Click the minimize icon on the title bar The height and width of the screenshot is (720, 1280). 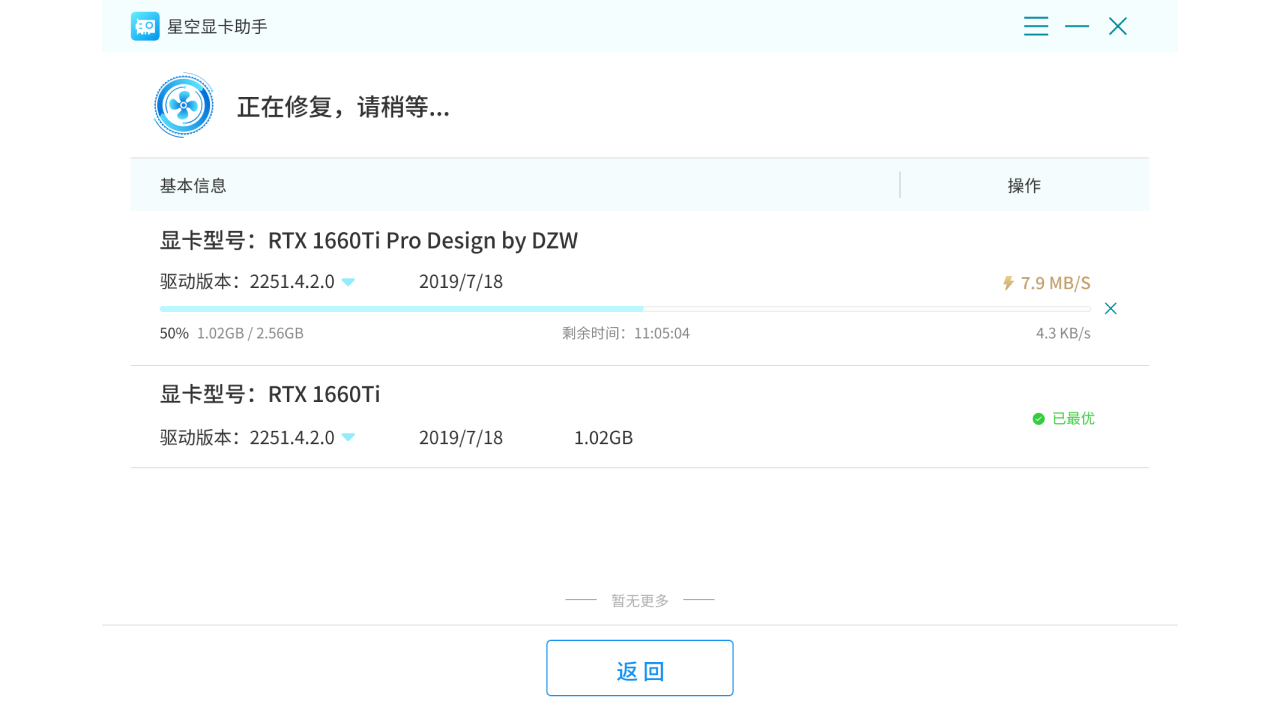click(1077, 26)
